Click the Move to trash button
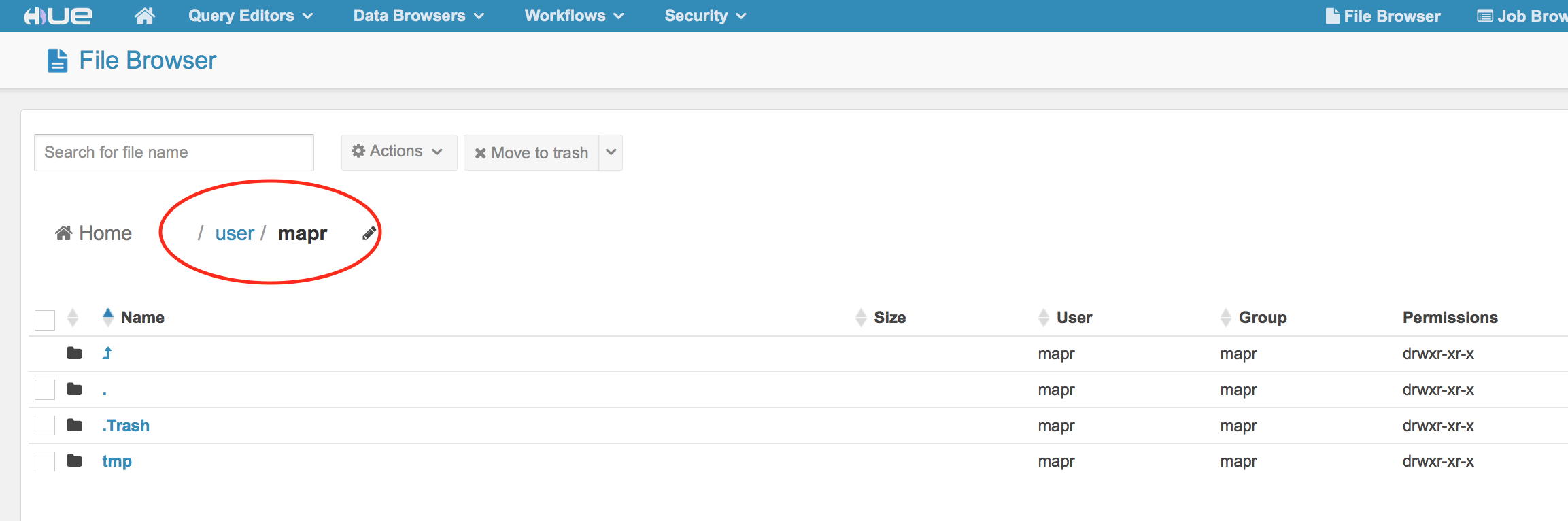The height and width of the screenshot is (521, 1568). point(532,153)
